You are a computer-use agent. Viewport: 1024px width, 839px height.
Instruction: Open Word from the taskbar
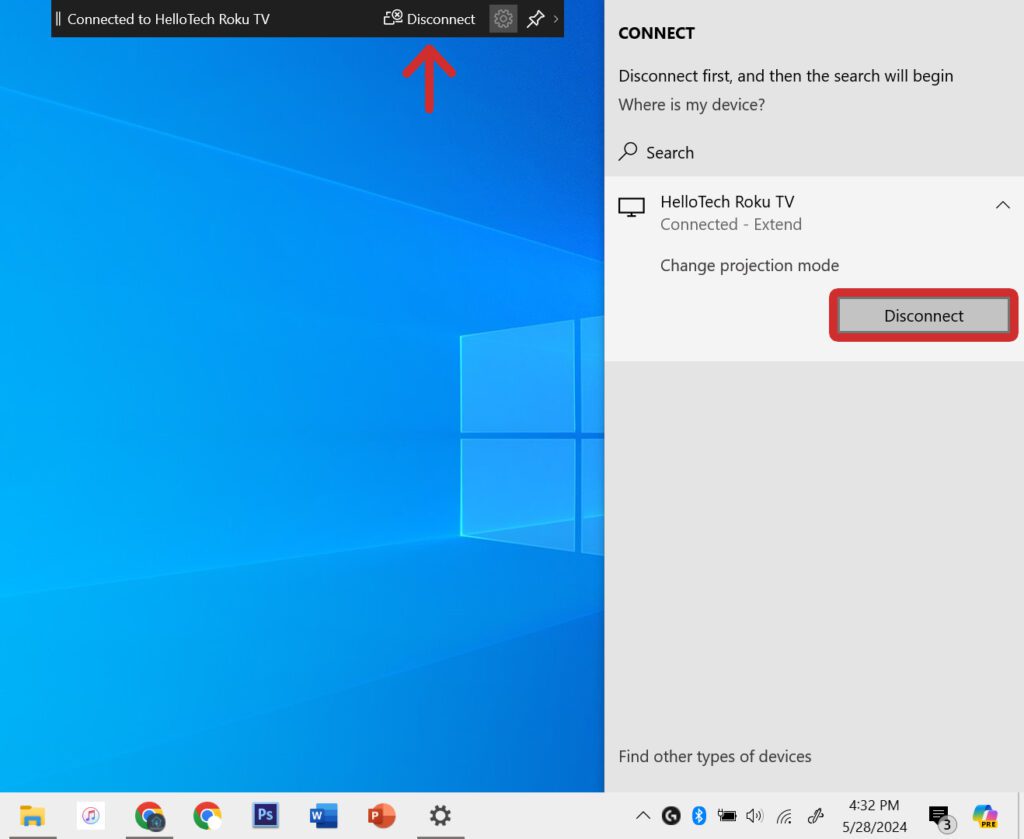click(x=323, y=815)
